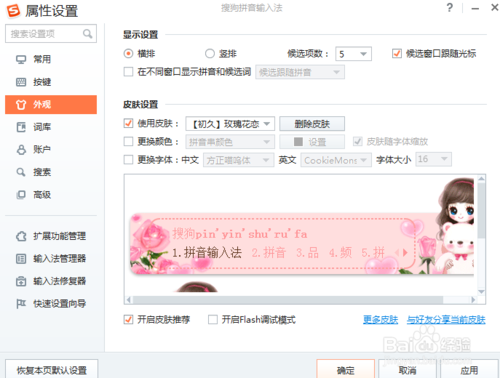Click the monitor icon beside 常用
This screenshot has width=500, height=378.
21,59
